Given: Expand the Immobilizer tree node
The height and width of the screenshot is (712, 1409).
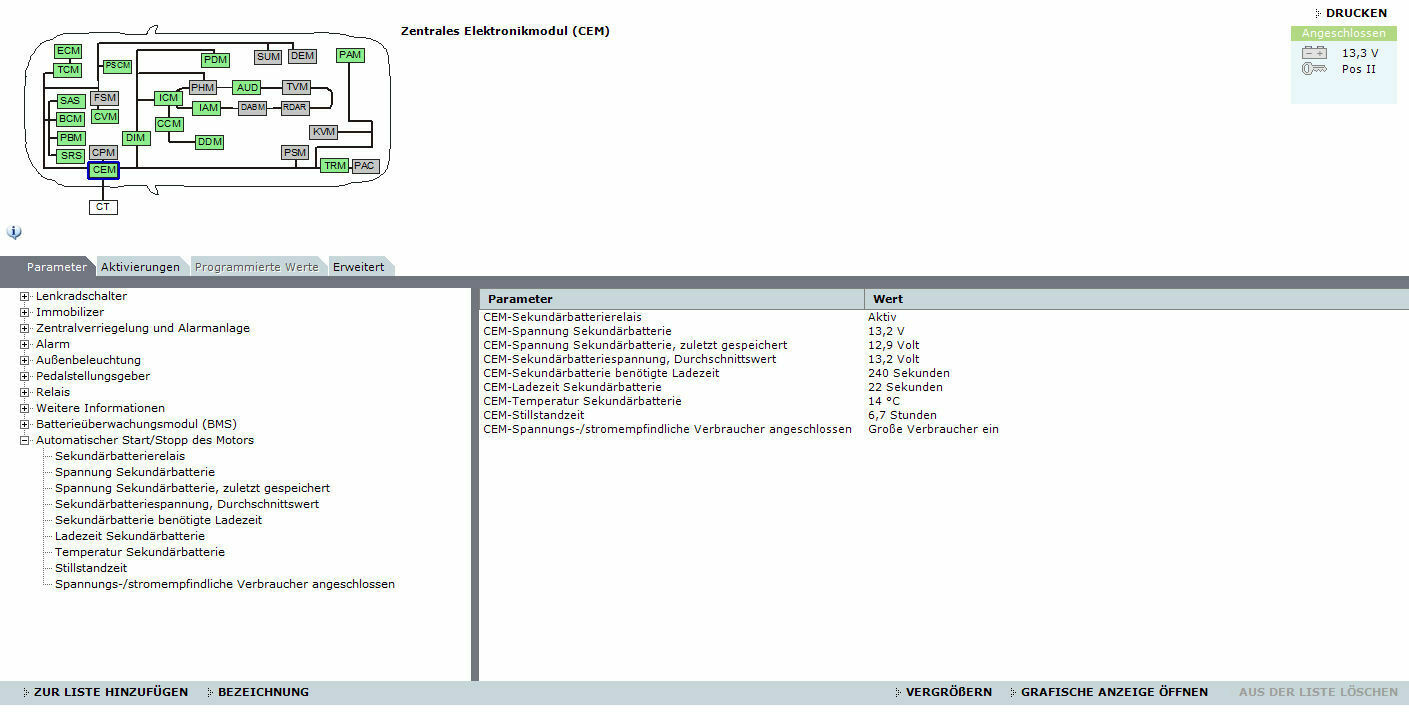Looking at the screenshot, I should (25, 312).
